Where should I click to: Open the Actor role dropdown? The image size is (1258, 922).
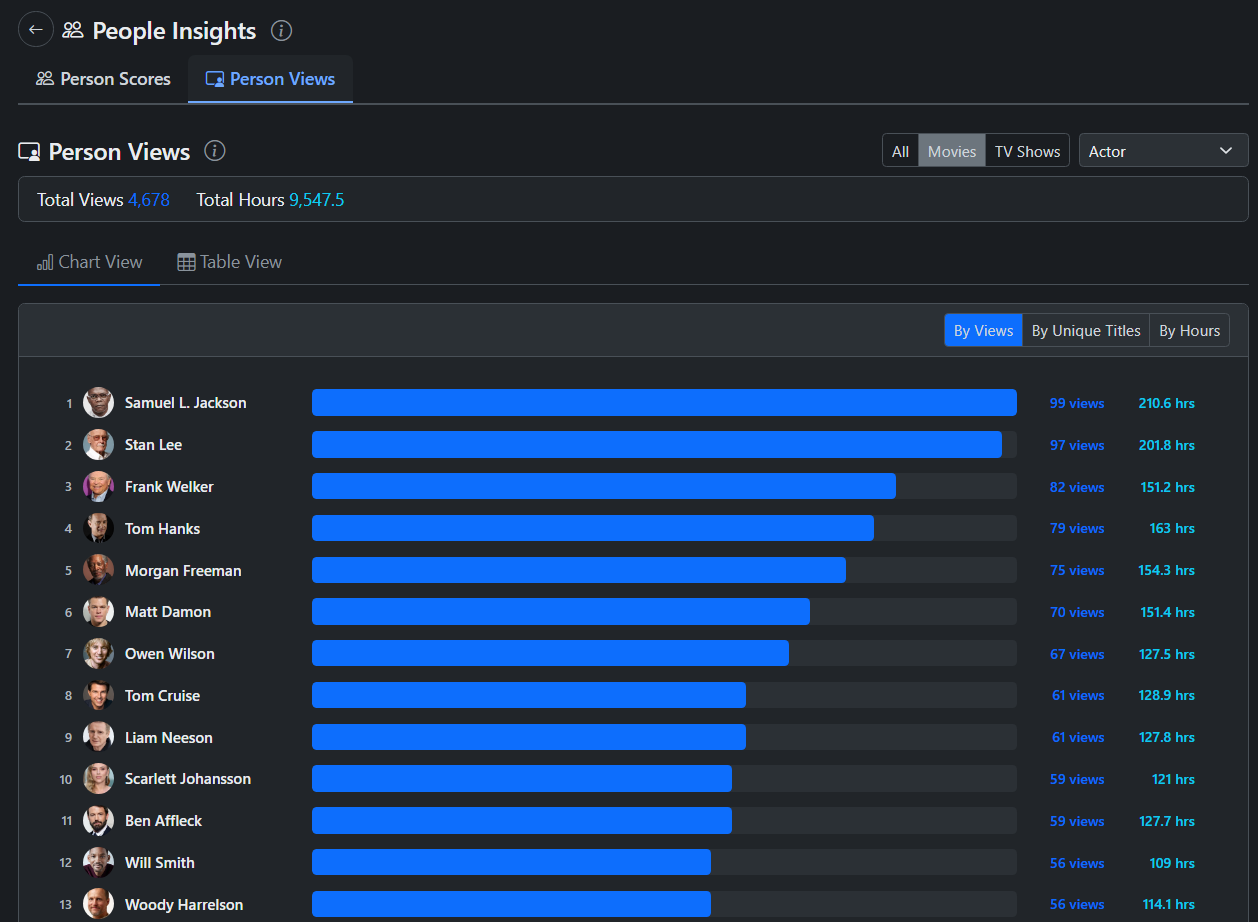pyautogui.click(x=1162, y=151)
